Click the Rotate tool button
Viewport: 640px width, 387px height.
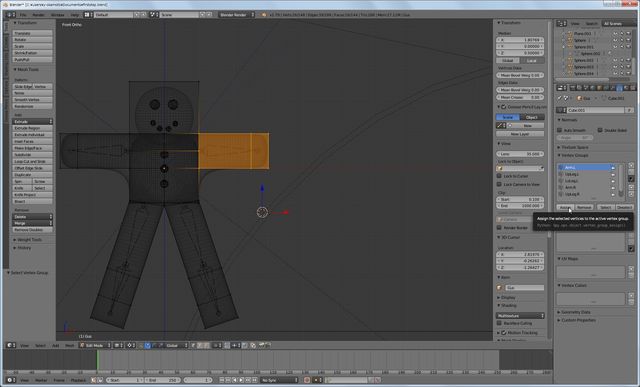(33, 40)
